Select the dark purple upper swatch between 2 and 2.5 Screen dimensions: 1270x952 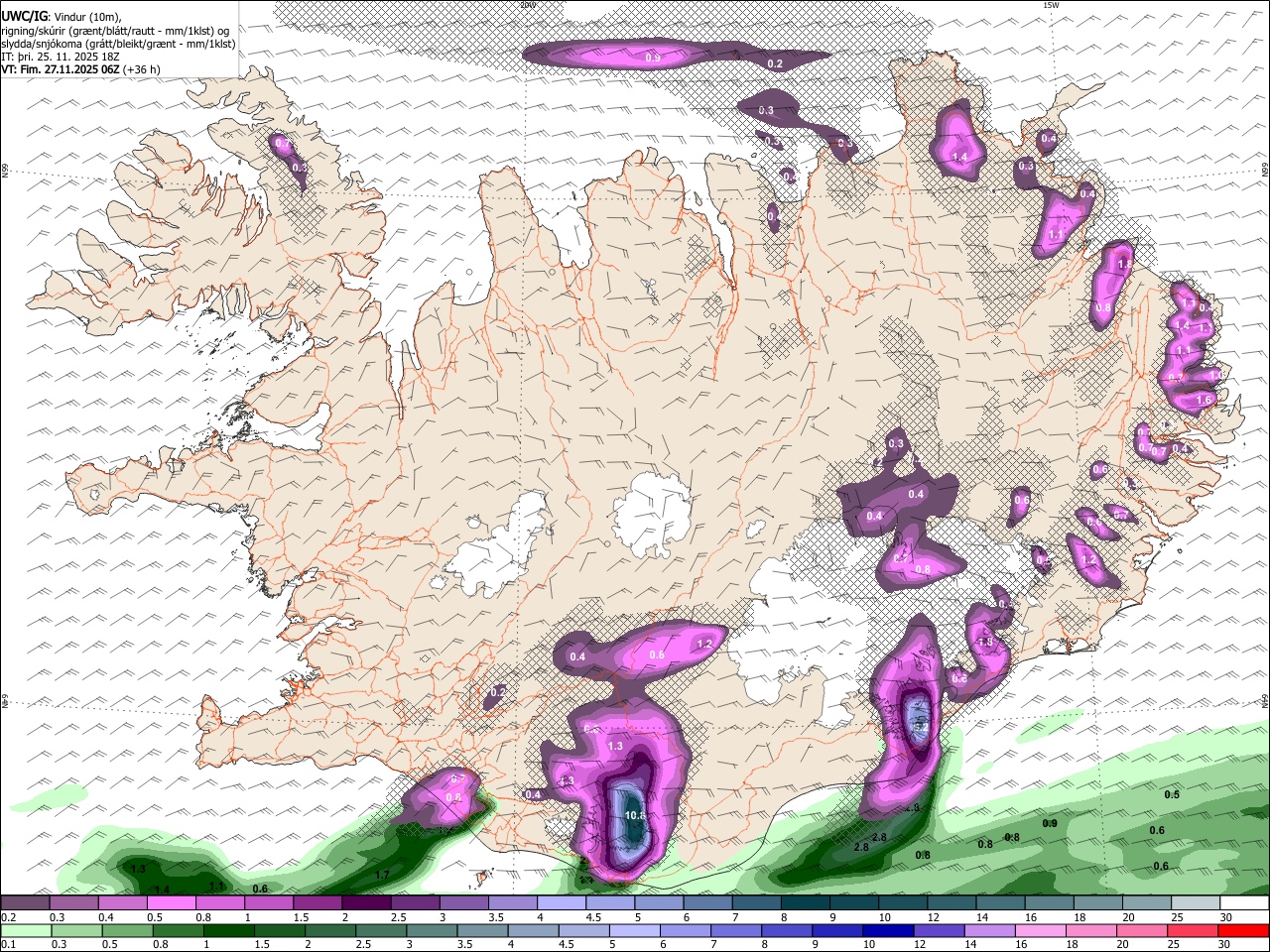366,903
